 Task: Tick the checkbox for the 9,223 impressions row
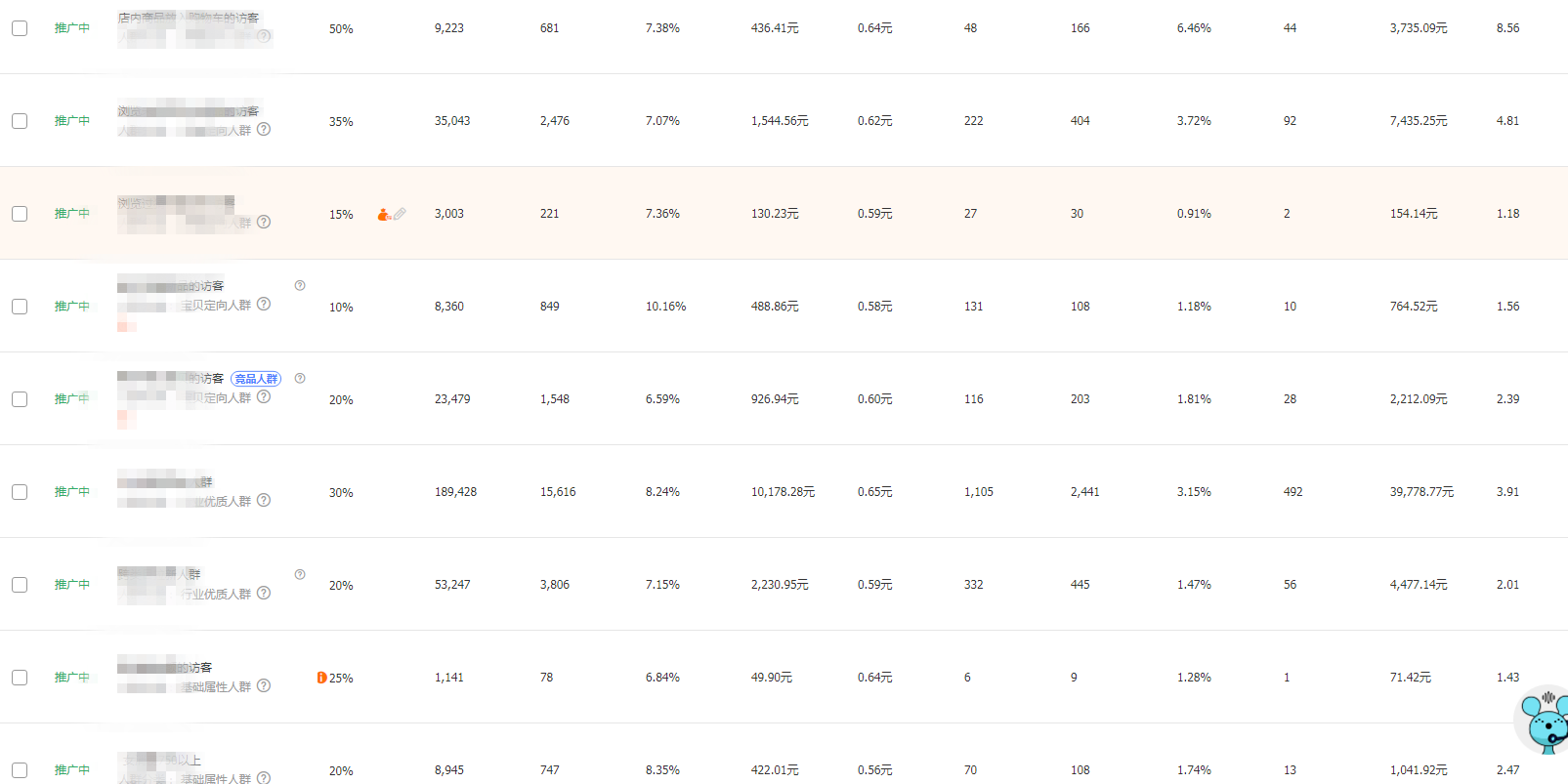[20, 28]
